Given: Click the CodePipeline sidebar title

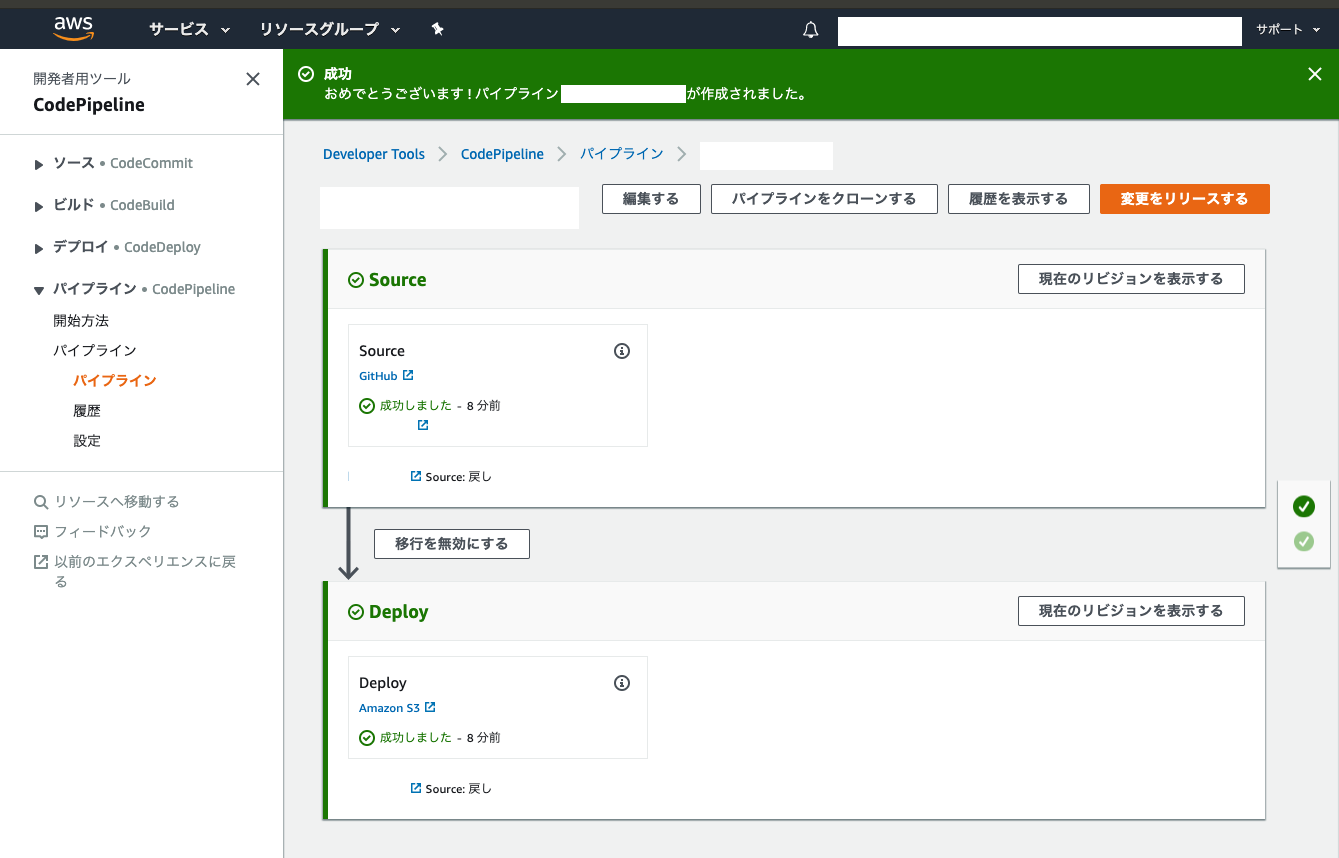Looking at the screenshot, I should pos(89,105).
